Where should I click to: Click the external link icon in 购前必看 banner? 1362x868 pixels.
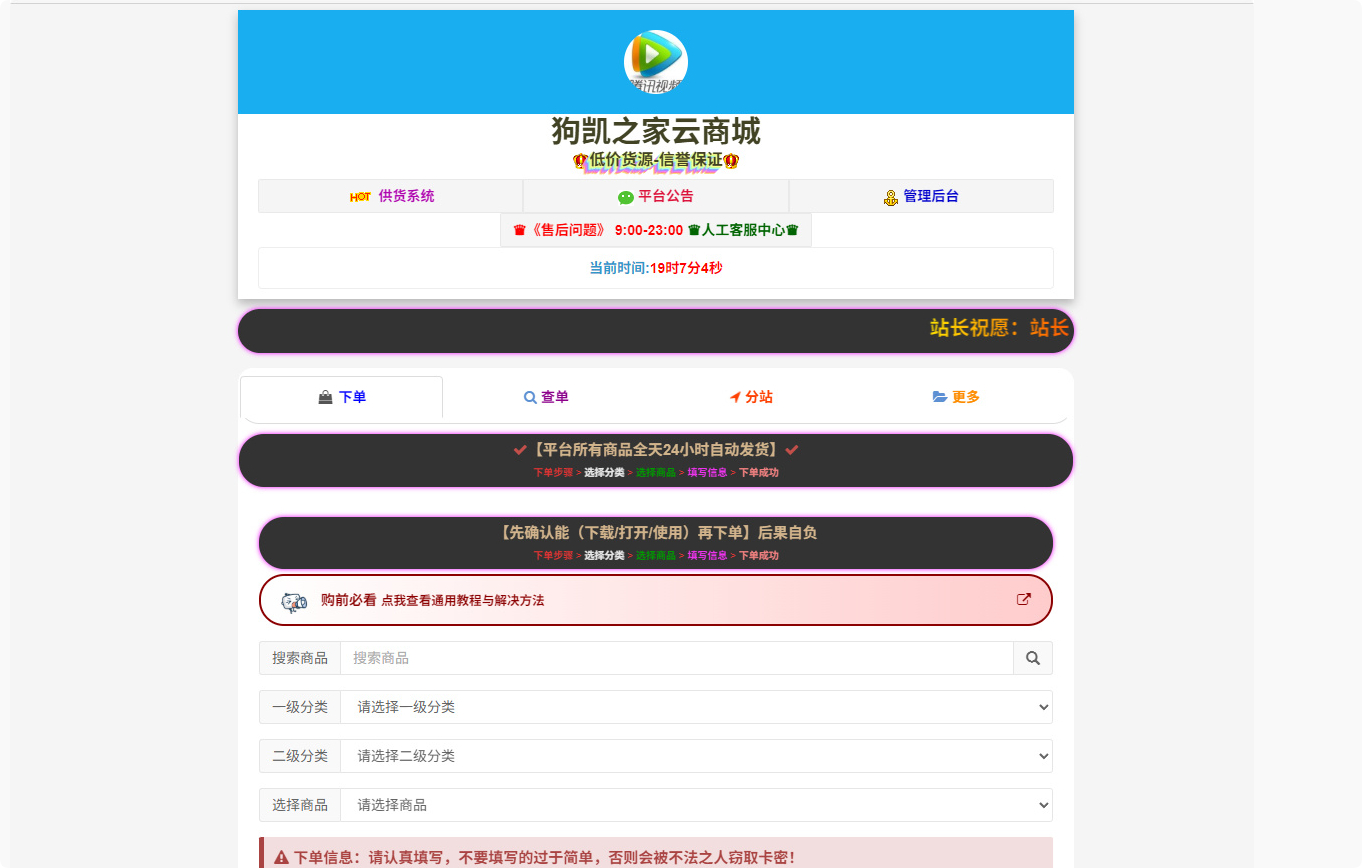1024,600
